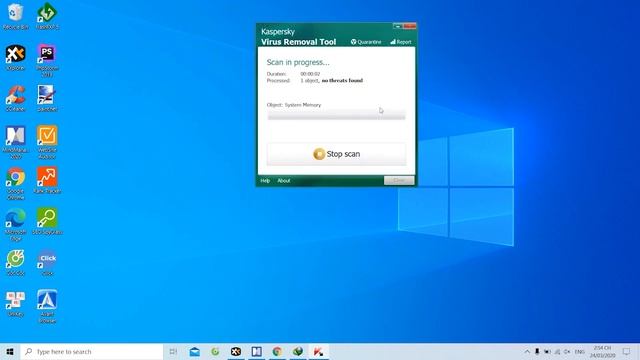This screenshot has width=640, height=360.
Task: Click the "Object: System Memory" label
Action: click(294, 105)
